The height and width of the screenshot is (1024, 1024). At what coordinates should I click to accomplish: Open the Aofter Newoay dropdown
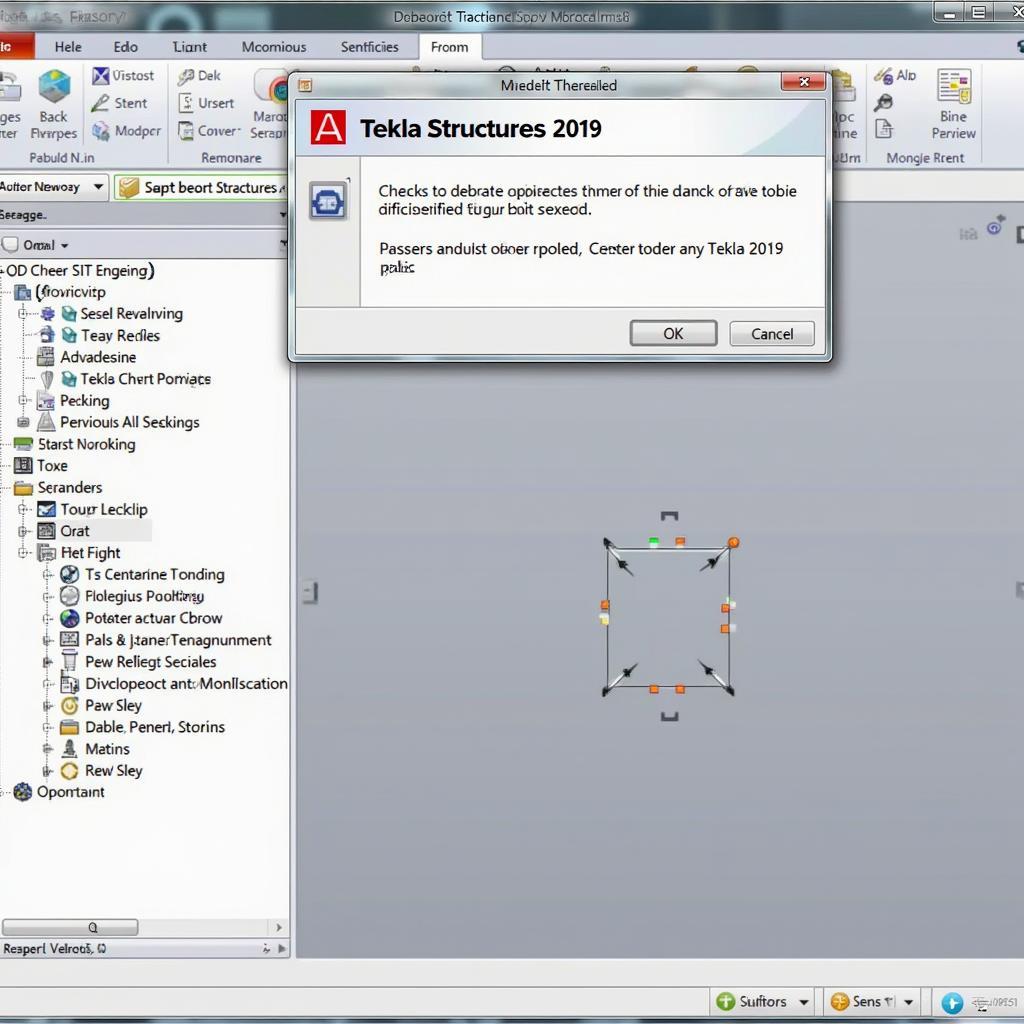pos(98,187)
